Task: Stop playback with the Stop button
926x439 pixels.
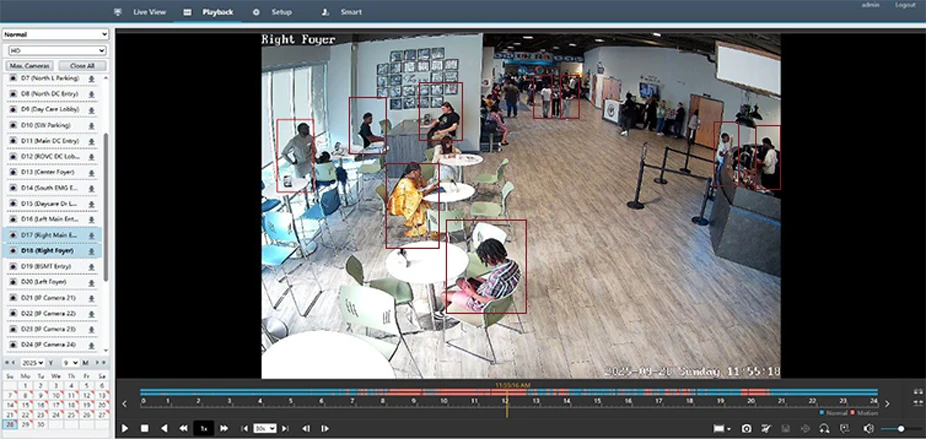Action: click(x=144, y=428)
